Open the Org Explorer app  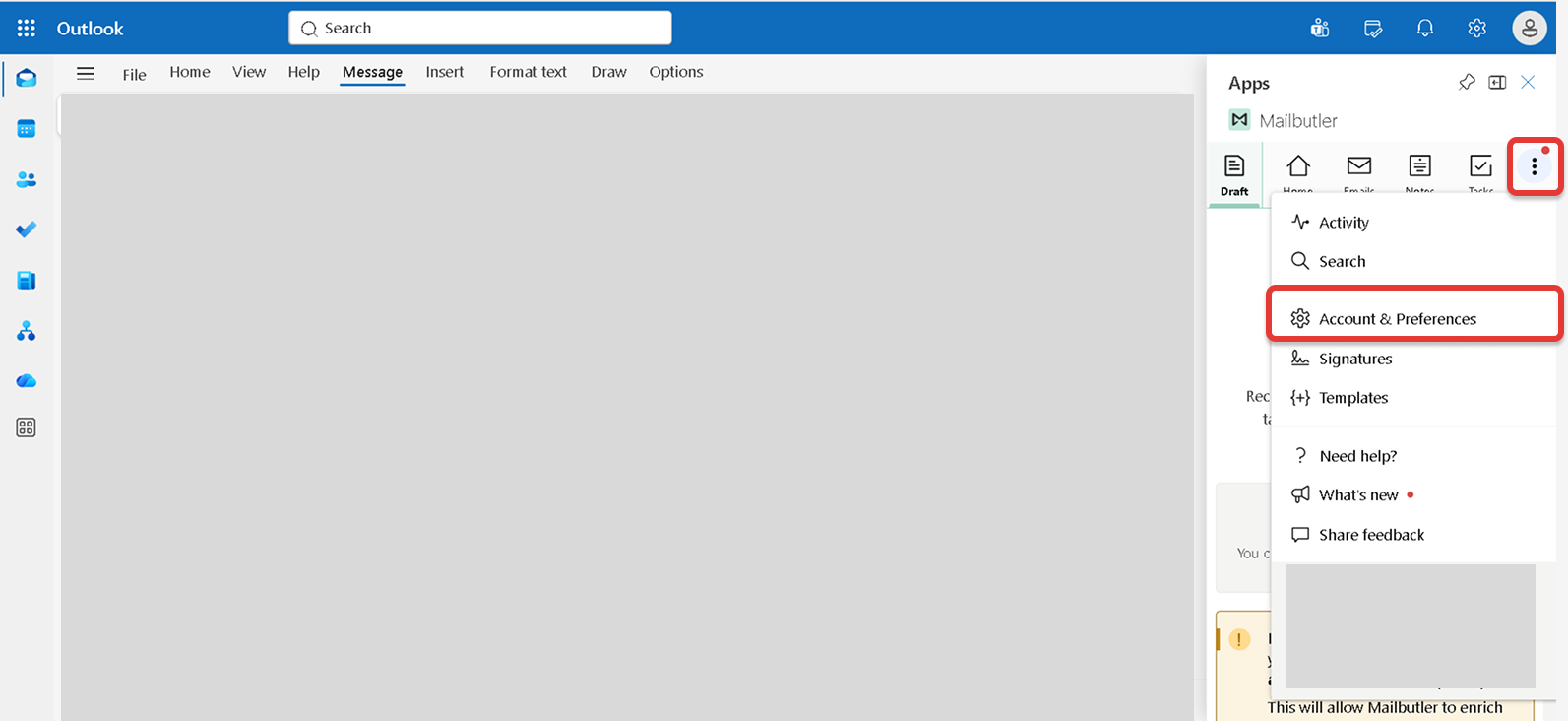coord(27,331)
